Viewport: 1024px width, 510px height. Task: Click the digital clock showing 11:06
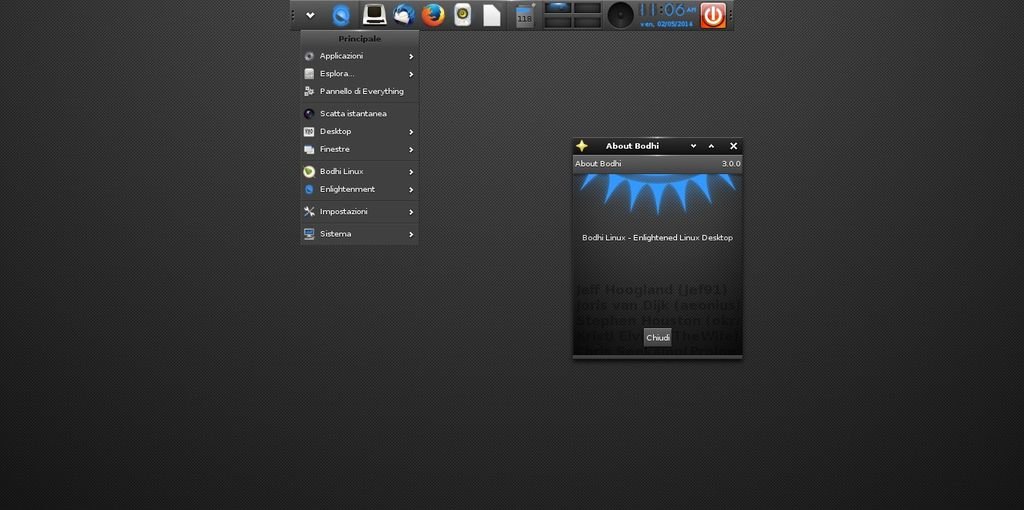tap(666, 10)
